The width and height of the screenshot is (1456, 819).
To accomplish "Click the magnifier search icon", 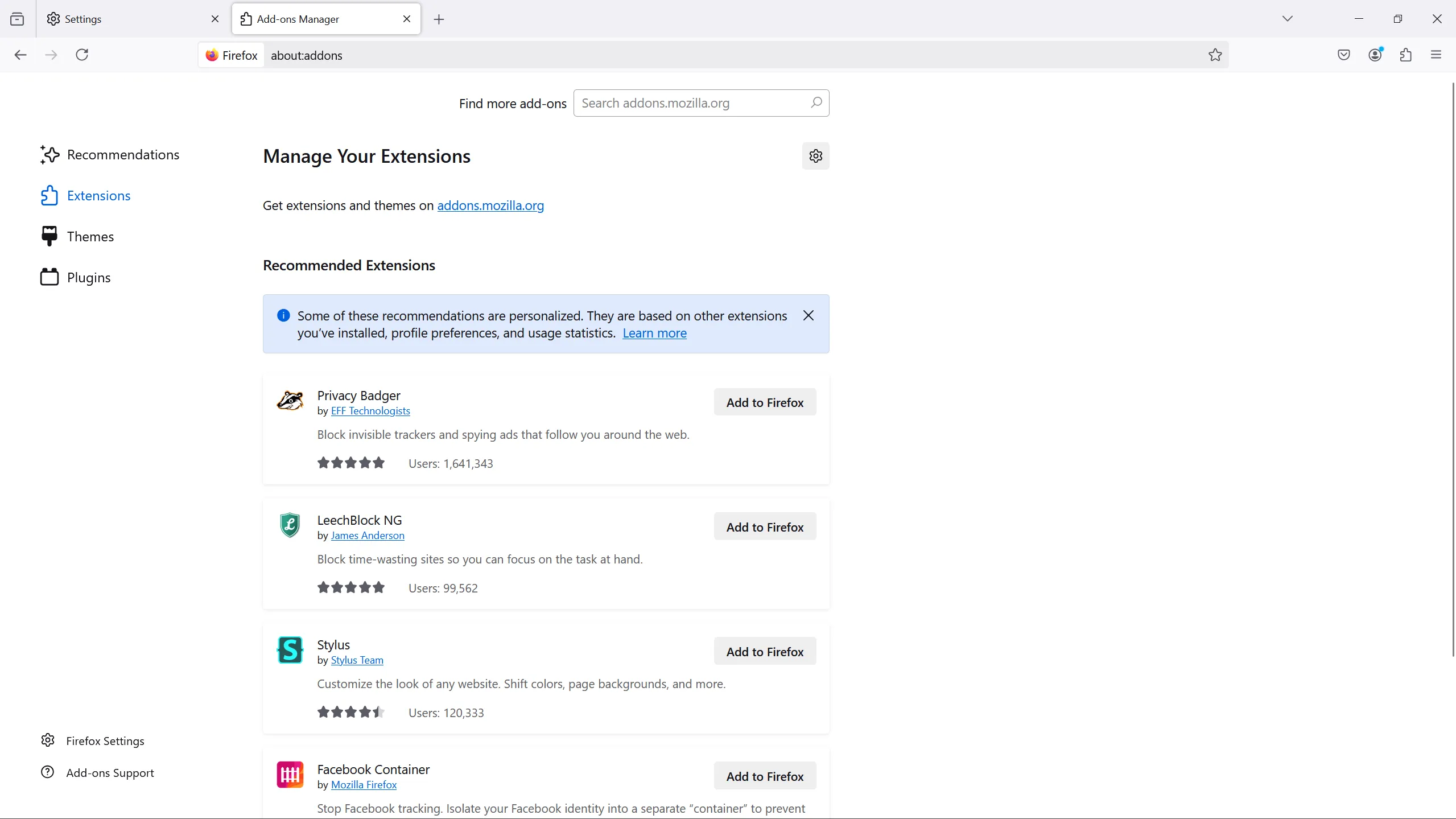I will [816, 102].
